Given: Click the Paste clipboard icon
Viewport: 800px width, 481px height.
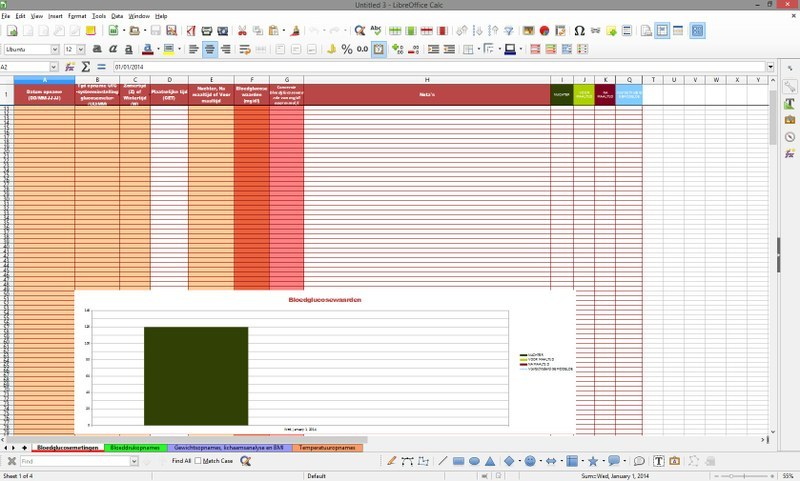Looking at the screenshot, I should pos(273,31).
